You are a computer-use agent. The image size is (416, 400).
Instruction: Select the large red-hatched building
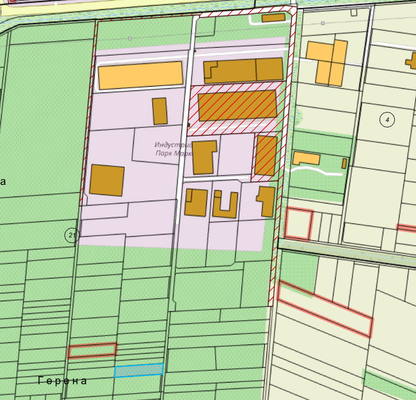238,105
